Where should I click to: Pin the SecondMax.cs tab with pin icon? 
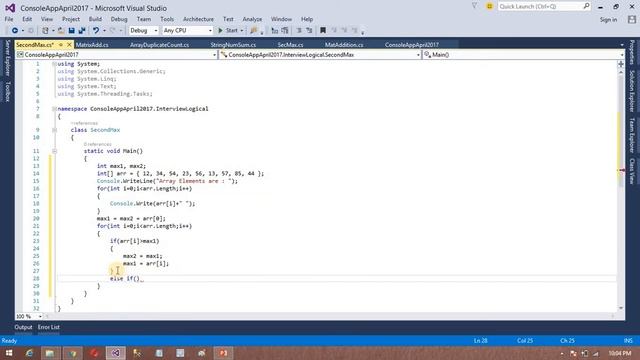61,44
